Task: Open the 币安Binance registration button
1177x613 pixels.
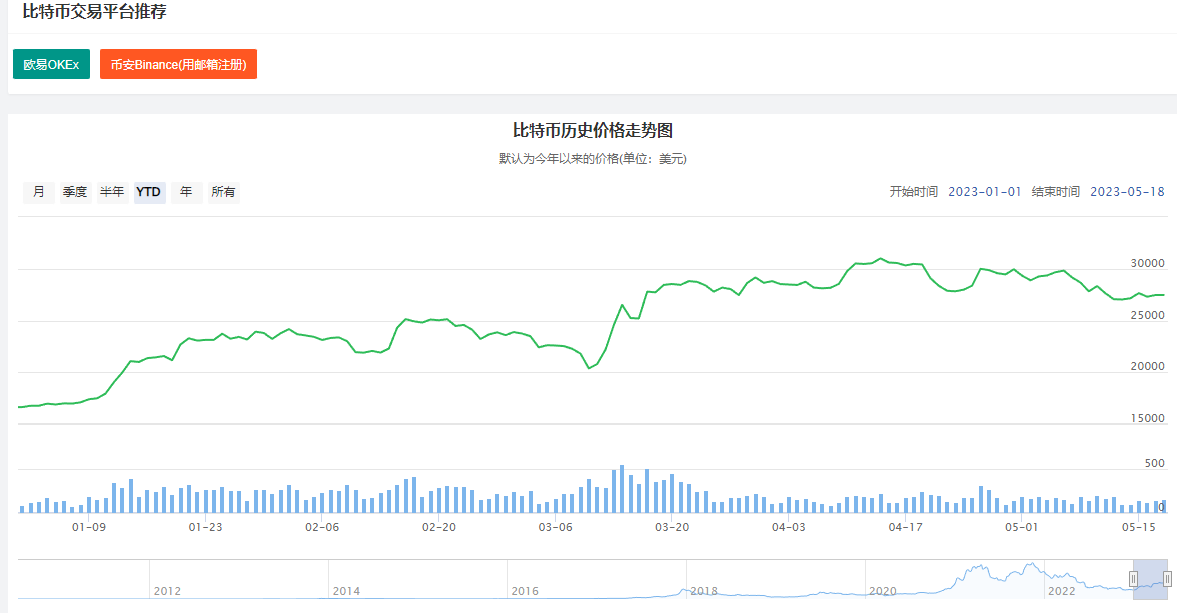Action: tap(178, 64)
